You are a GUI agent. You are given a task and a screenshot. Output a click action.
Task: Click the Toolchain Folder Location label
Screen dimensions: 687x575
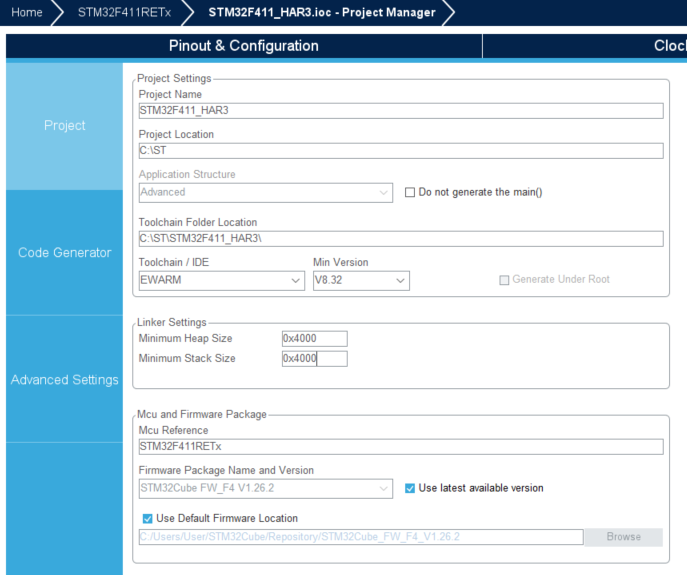click(x=198, y=222)
